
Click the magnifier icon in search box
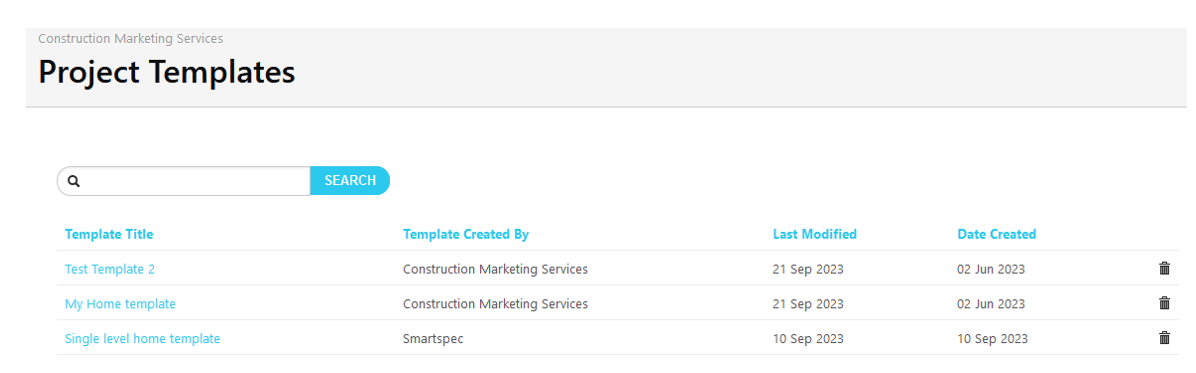click(x=74, y=181)
